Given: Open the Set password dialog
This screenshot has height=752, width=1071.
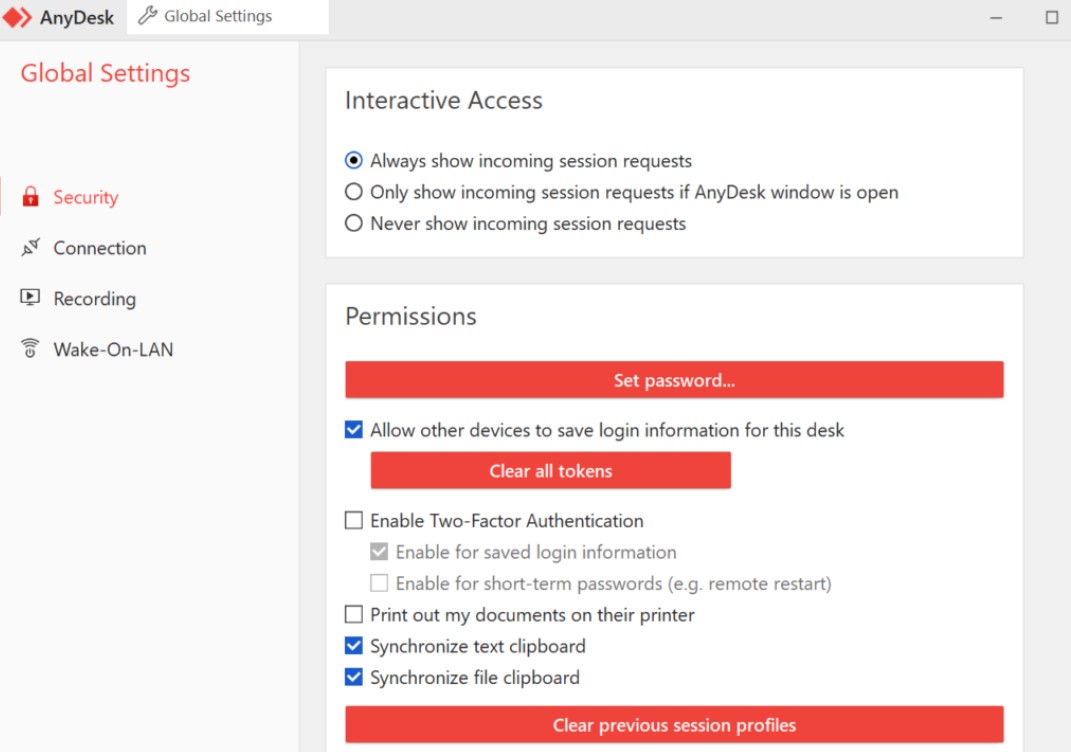Looking at the screenshot, I should point(674,380).
